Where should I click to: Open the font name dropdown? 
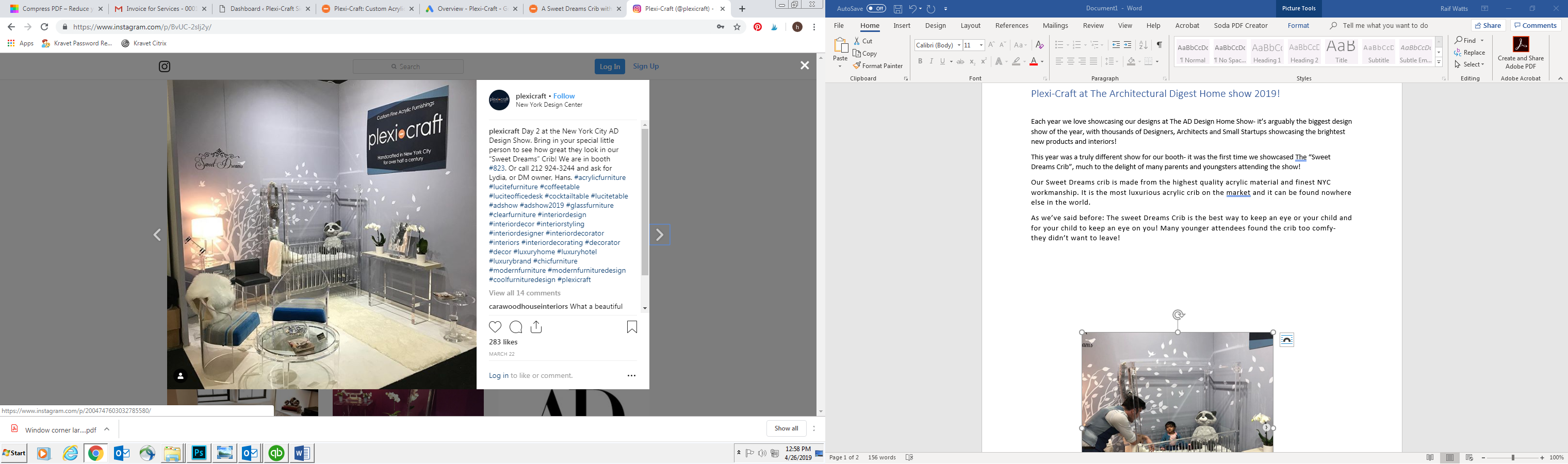(x=959, y=45)
